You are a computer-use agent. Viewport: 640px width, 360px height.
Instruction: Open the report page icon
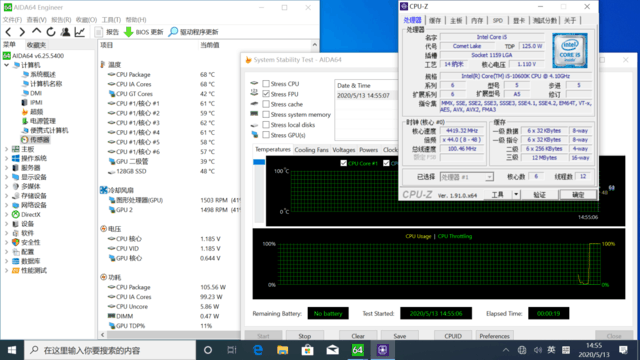[98, 31]
